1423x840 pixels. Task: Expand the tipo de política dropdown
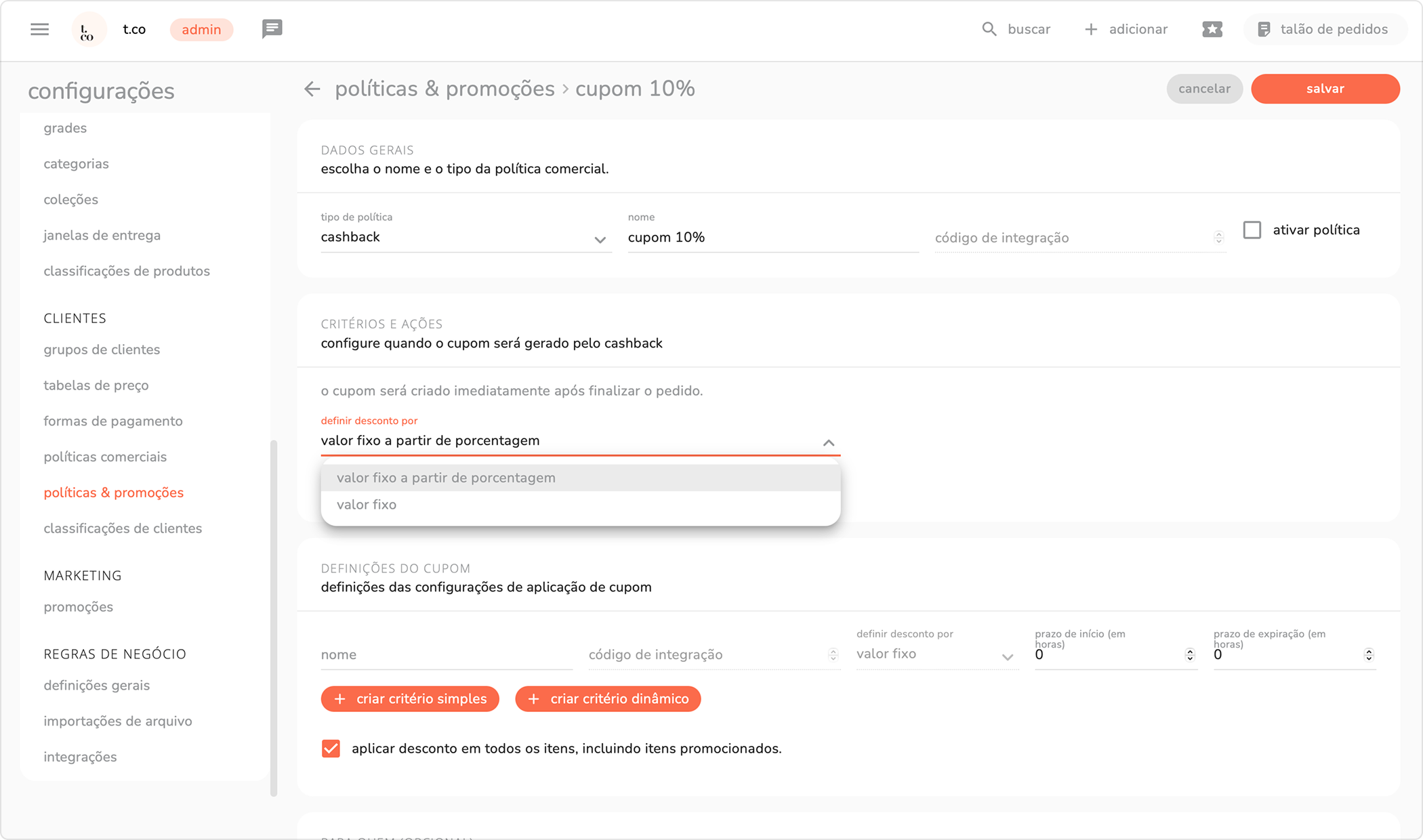click(x=600, y=238)
